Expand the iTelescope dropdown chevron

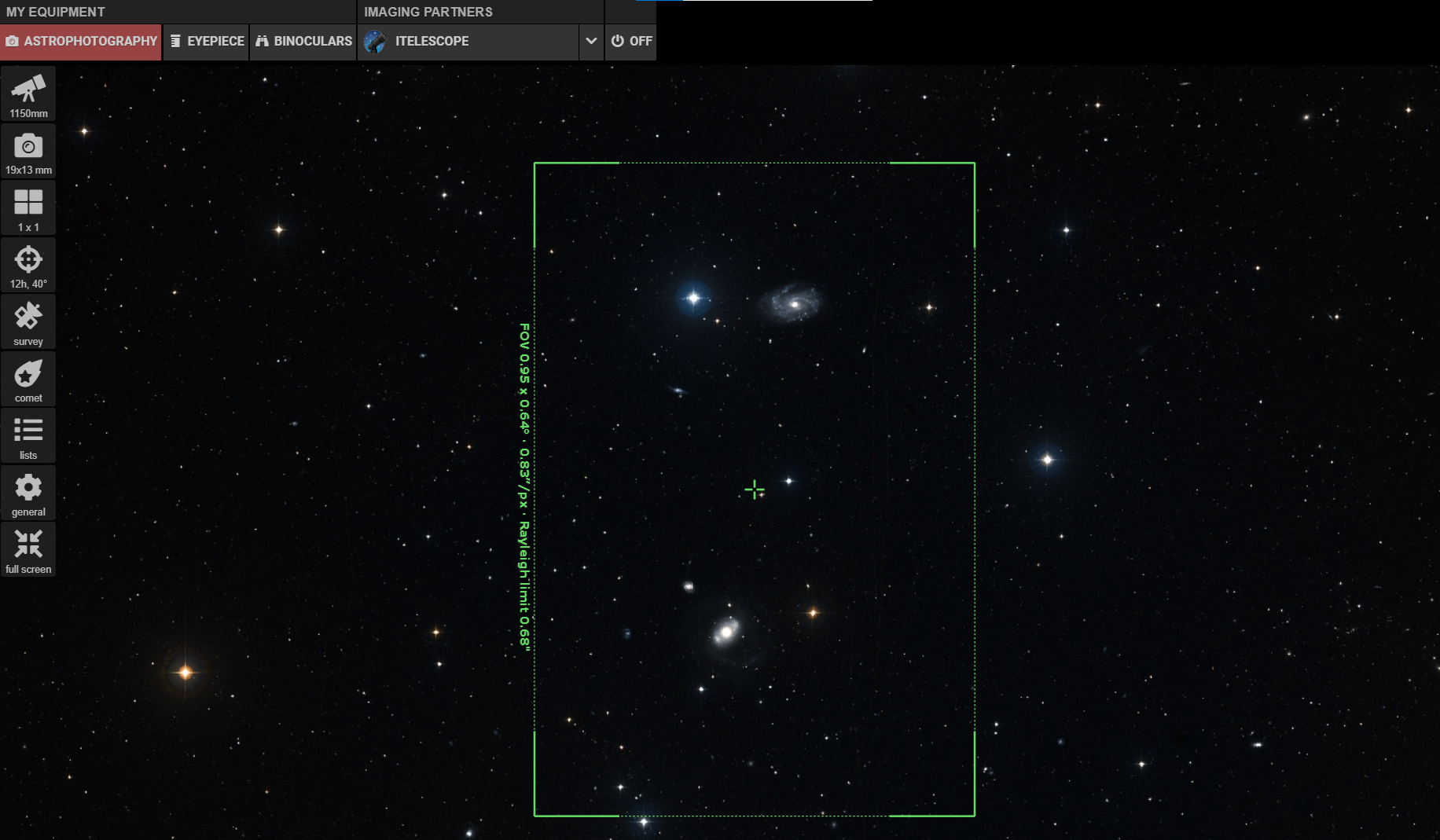click(591, 42)
